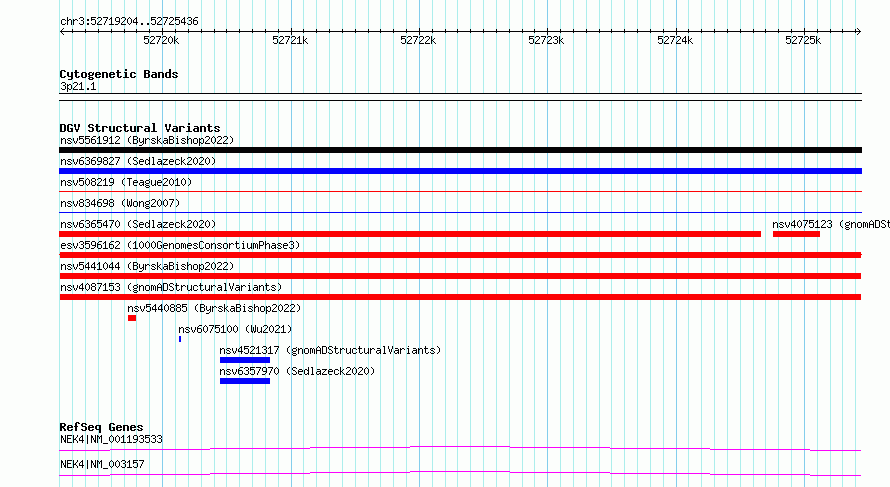Click the Cytogenetic Bands track title

tap(119, 74)
